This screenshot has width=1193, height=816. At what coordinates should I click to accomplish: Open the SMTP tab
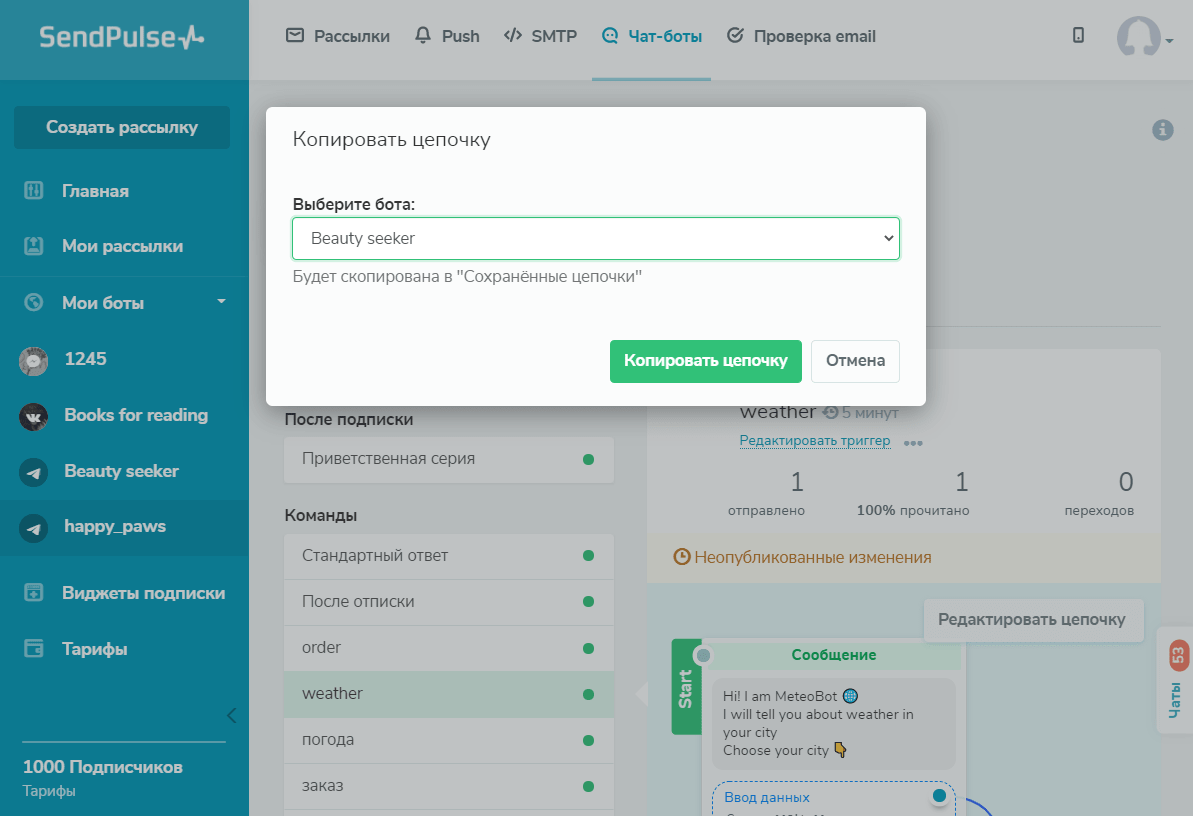click(x=540, y=37)
